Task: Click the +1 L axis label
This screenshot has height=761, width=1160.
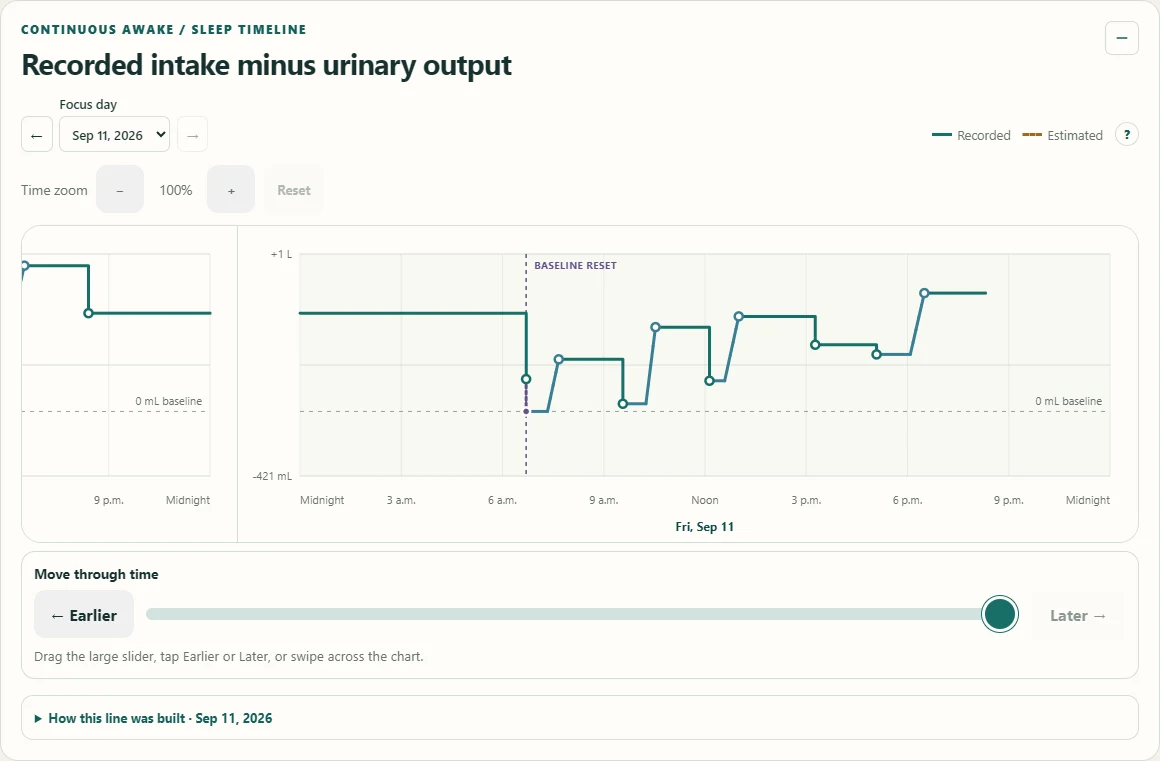Action: point(281,254)
